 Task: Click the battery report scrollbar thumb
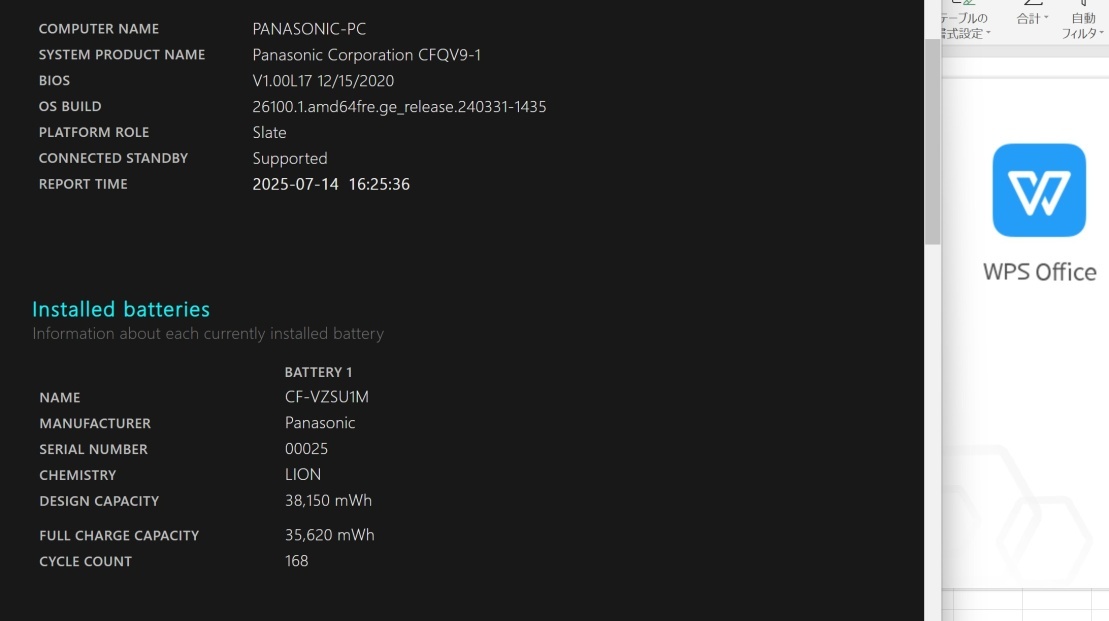(x=932, y=141)
